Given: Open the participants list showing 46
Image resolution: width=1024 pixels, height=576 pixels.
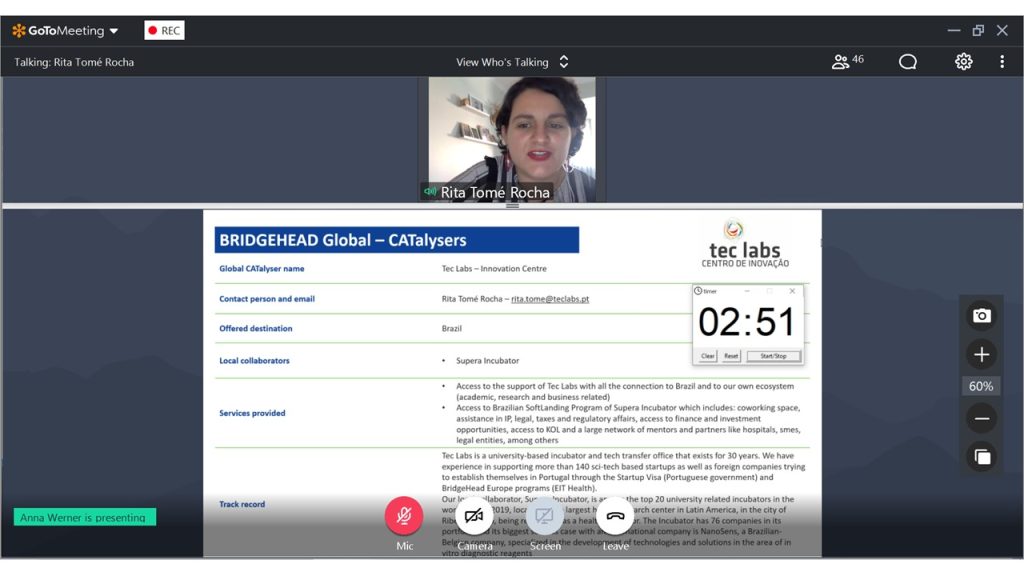Looking at the screenshot, I should (x=847, y=61).
